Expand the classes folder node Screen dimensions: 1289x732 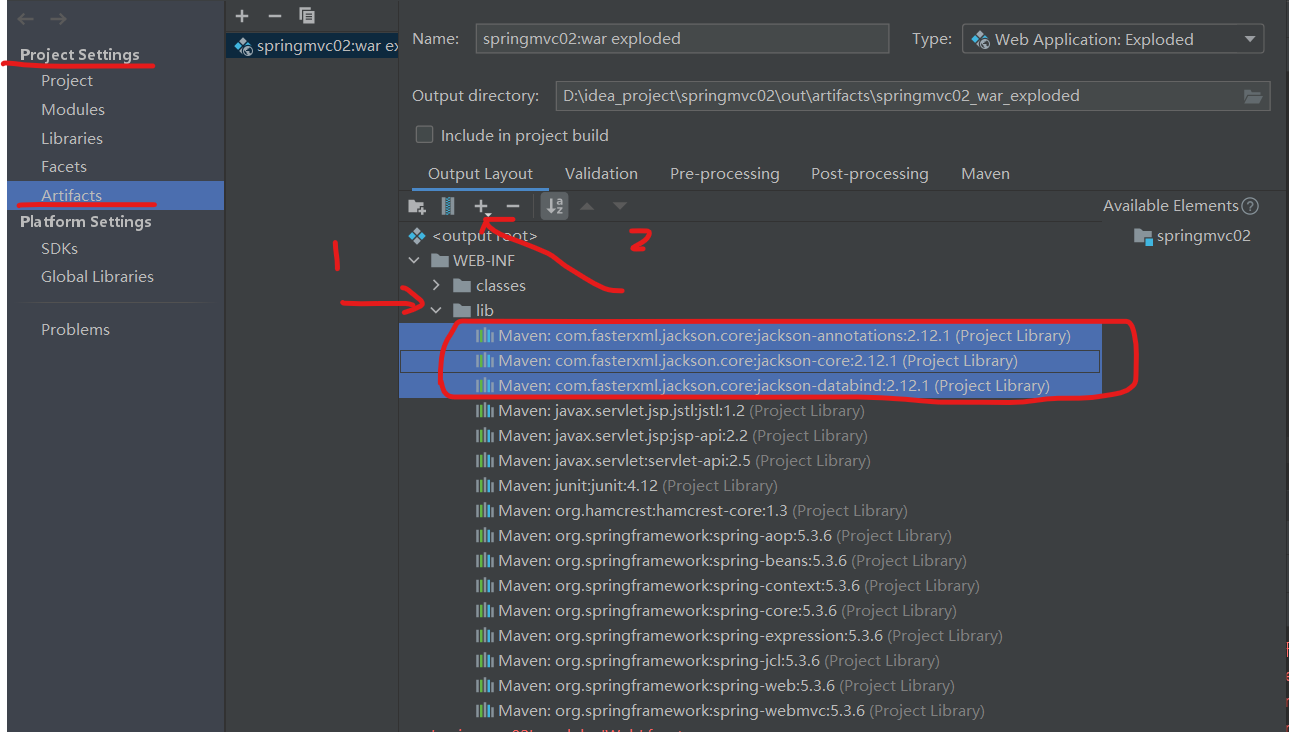pos(436,285)
